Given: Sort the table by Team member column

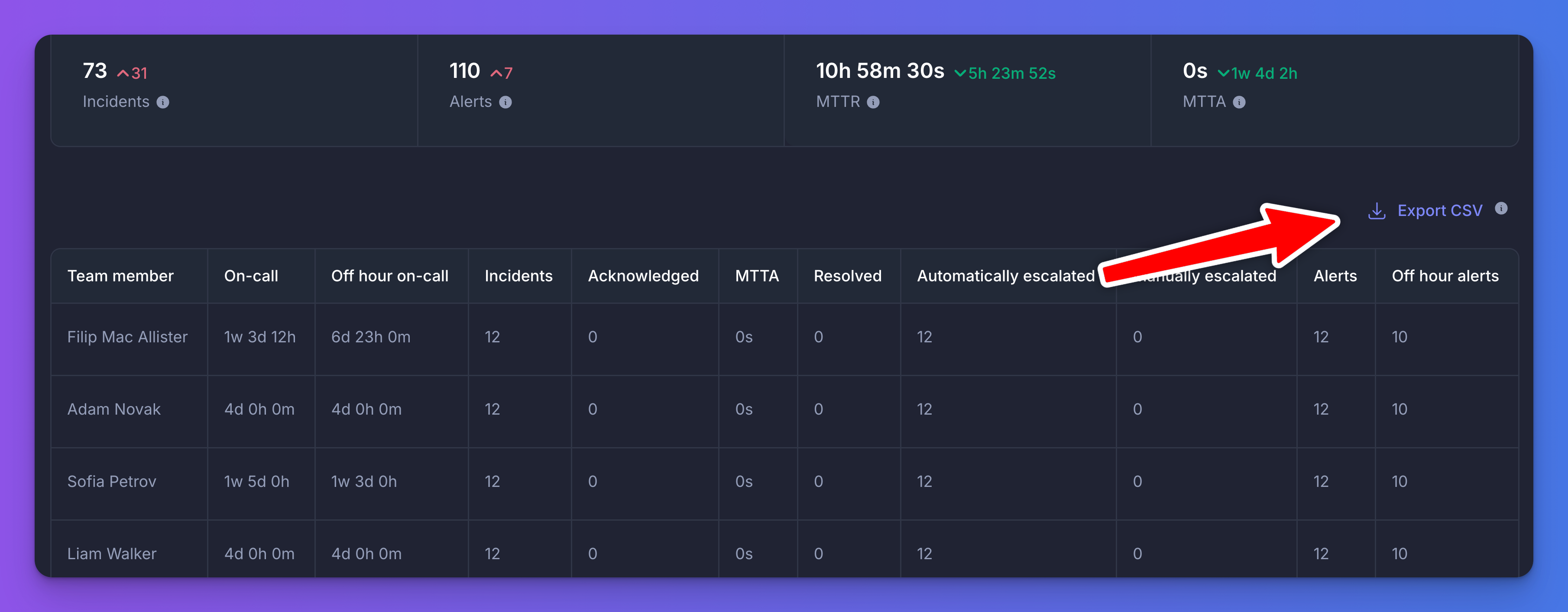Looking at the screenshot, I should 120,276.
